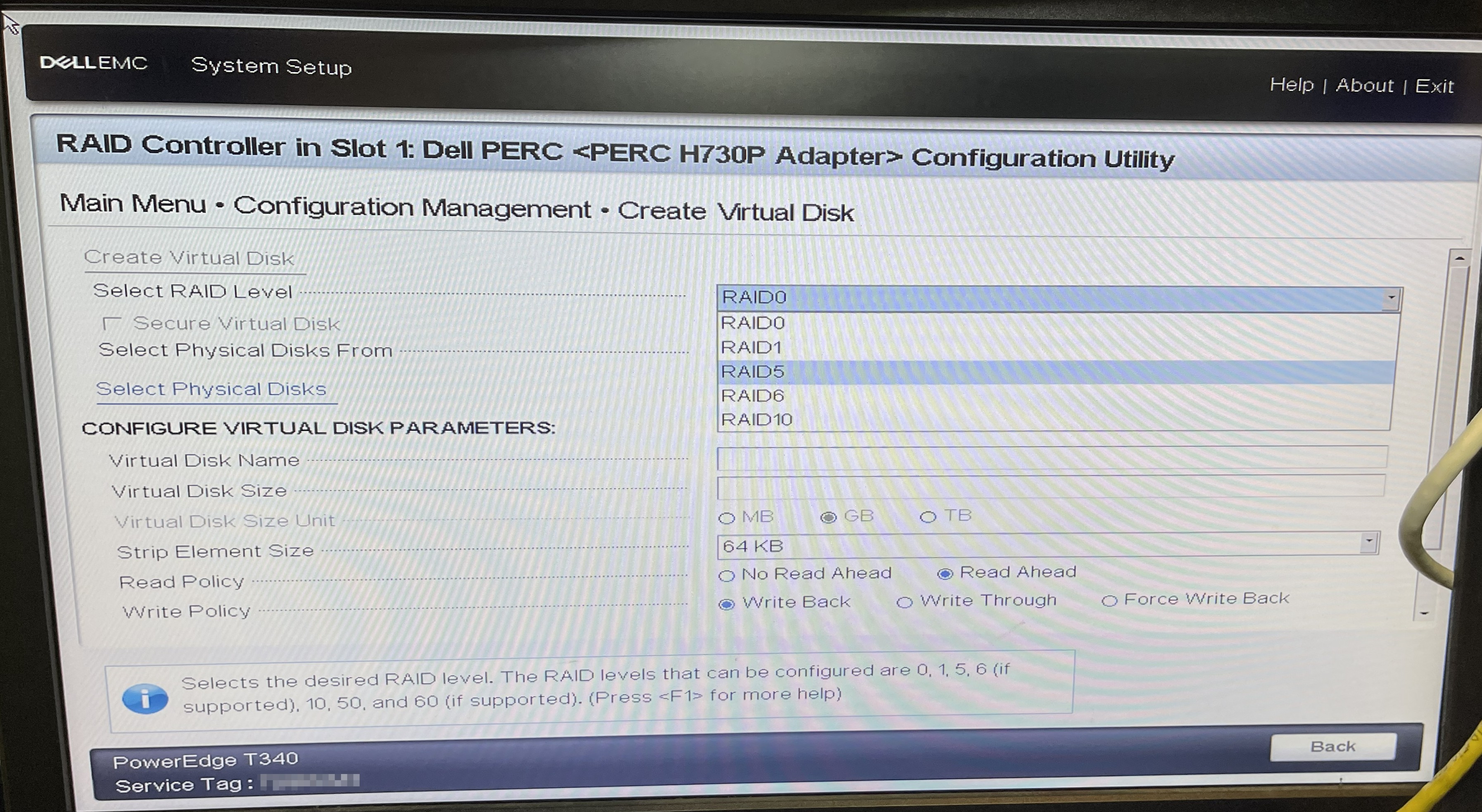Screen dimensions: 1482x812
Task: Click the Select Physical Disks From label
Action: click(x=246, y=350)
